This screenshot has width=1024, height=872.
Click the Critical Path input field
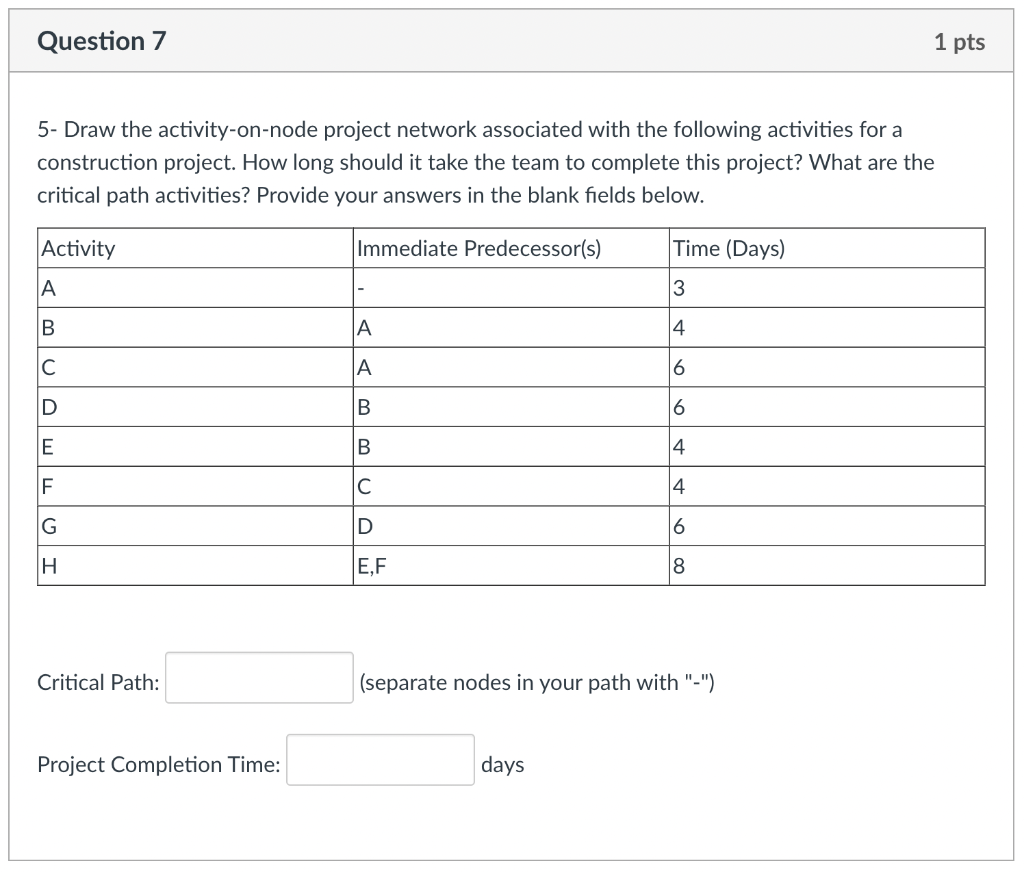(258, 677)
